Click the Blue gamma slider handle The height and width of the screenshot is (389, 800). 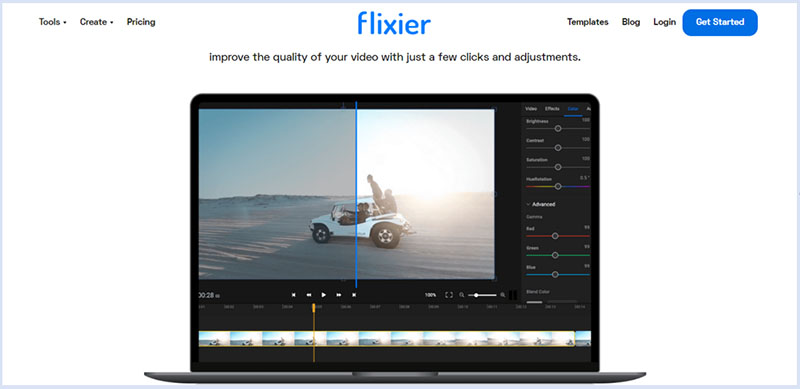[x=555, y=275]
